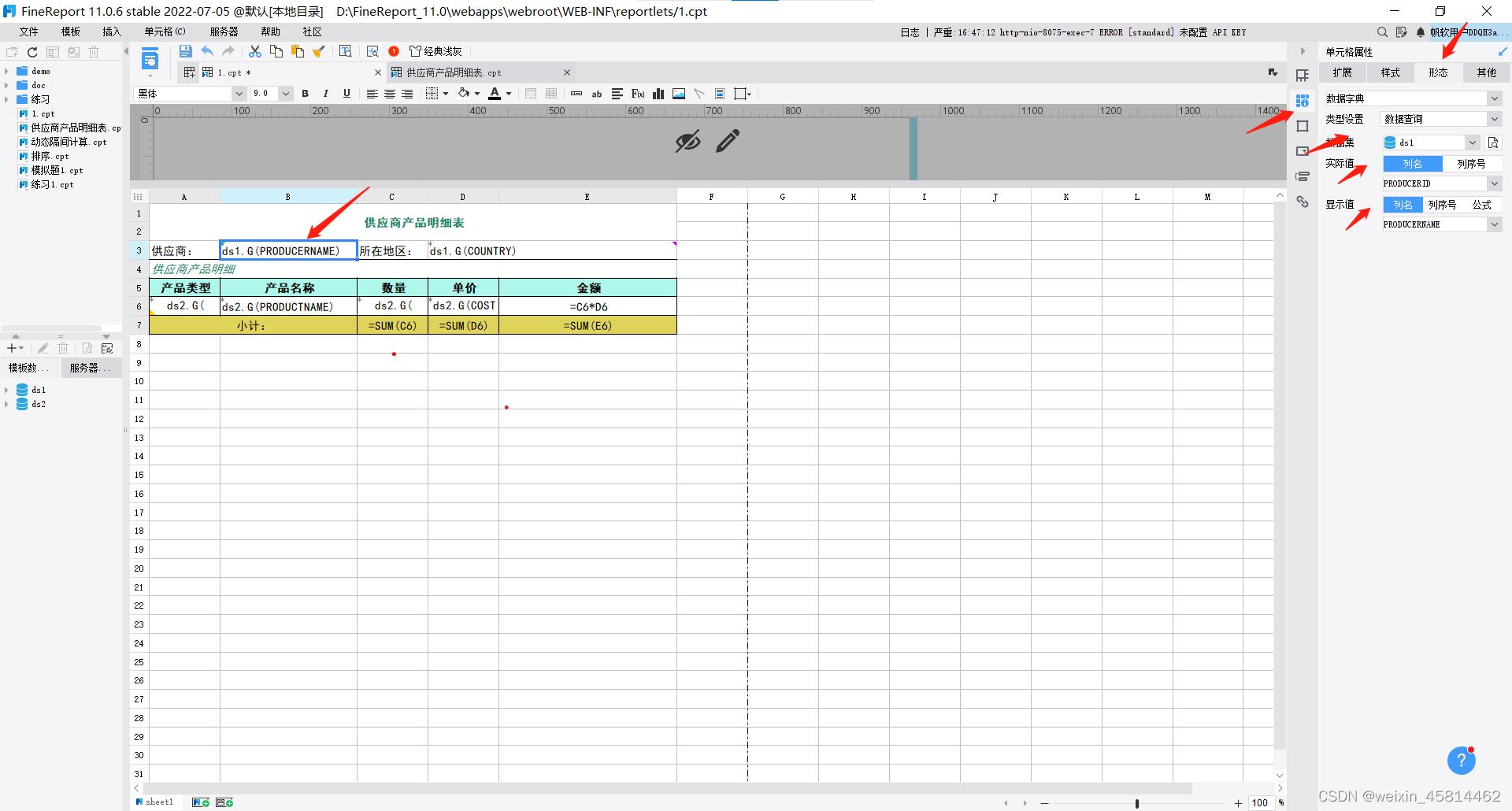The height and width of the screenshot is (811, 1512).
Task: Undo the last action in the toolbar
Action: pyautogui.click(x=207, y=51)
